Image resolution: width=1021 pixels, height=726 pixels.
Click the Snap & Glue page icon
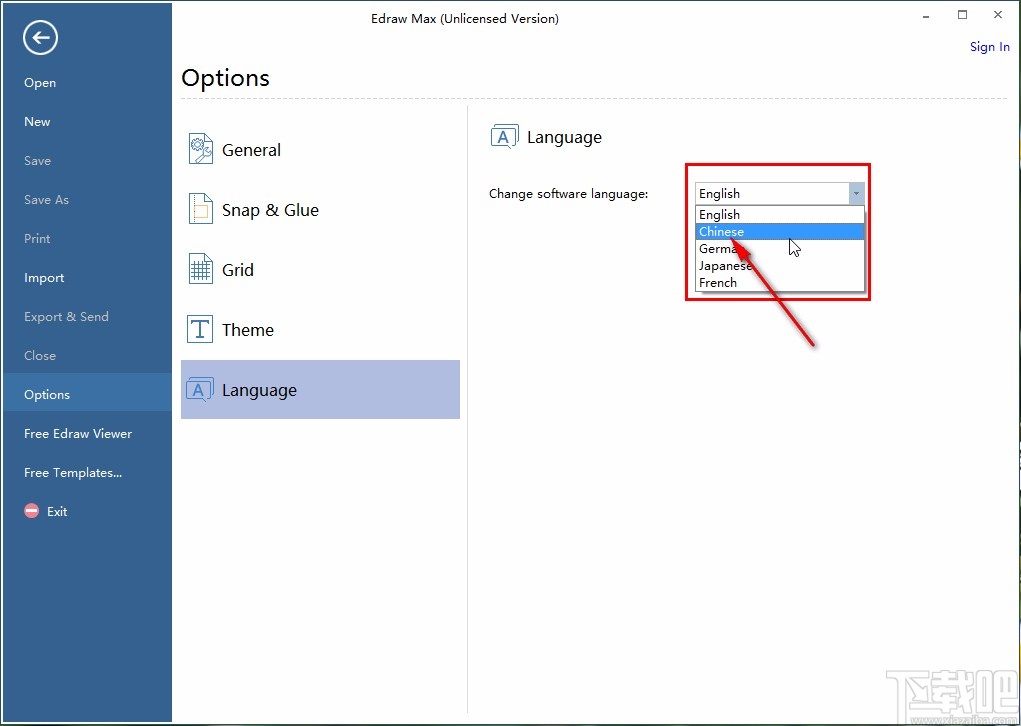[201, 209]
